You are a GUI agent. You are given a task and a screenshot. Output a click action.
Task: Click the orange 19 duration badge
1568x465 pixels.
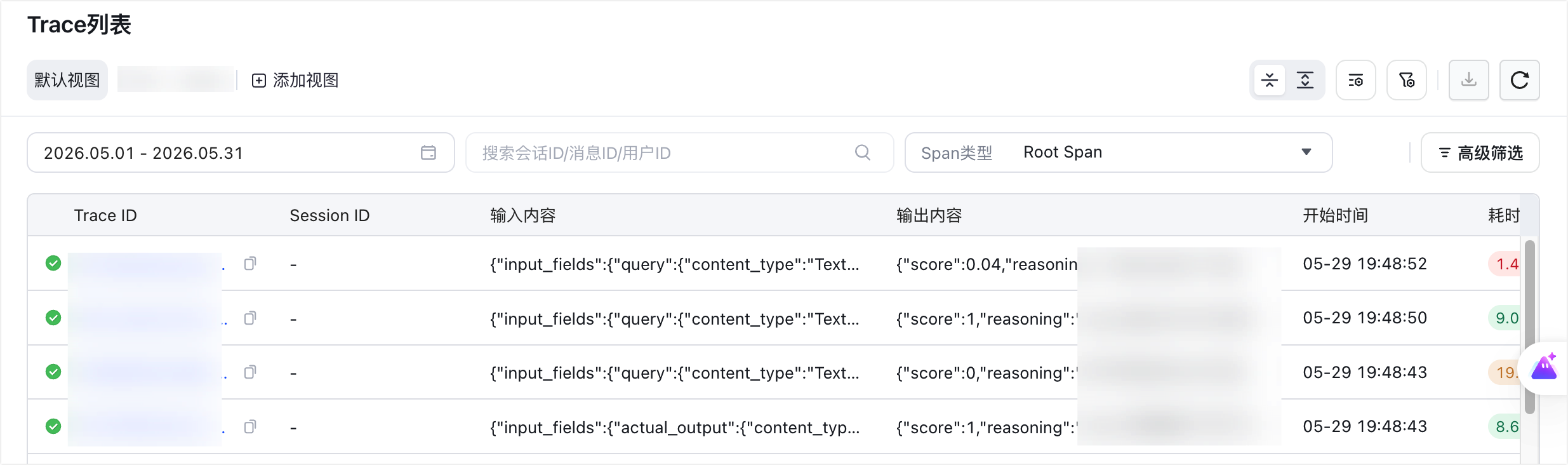coord(1505,372)
